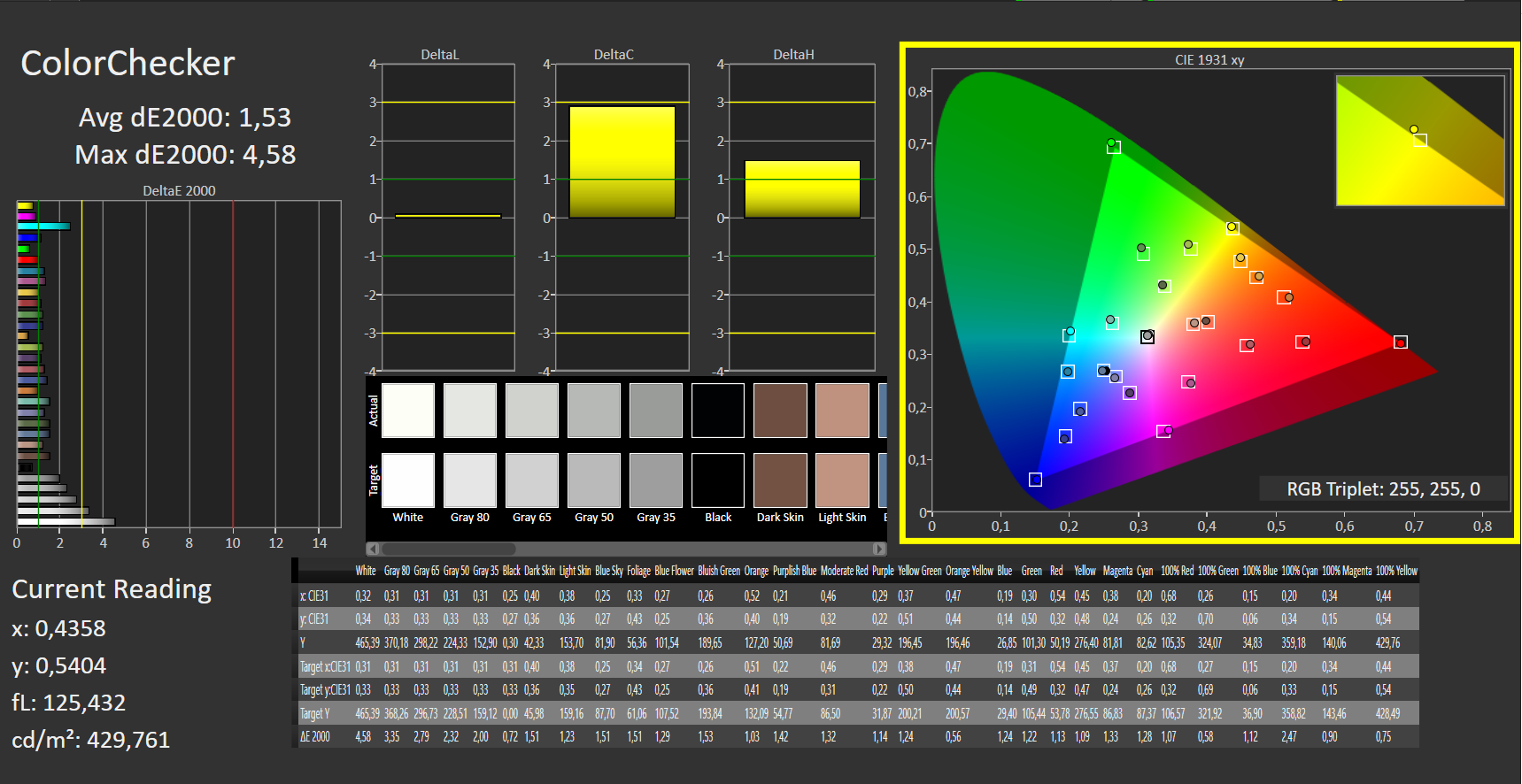Select the Actual Gray 35 swatch

pyautogui.click(x=656, y=411)
